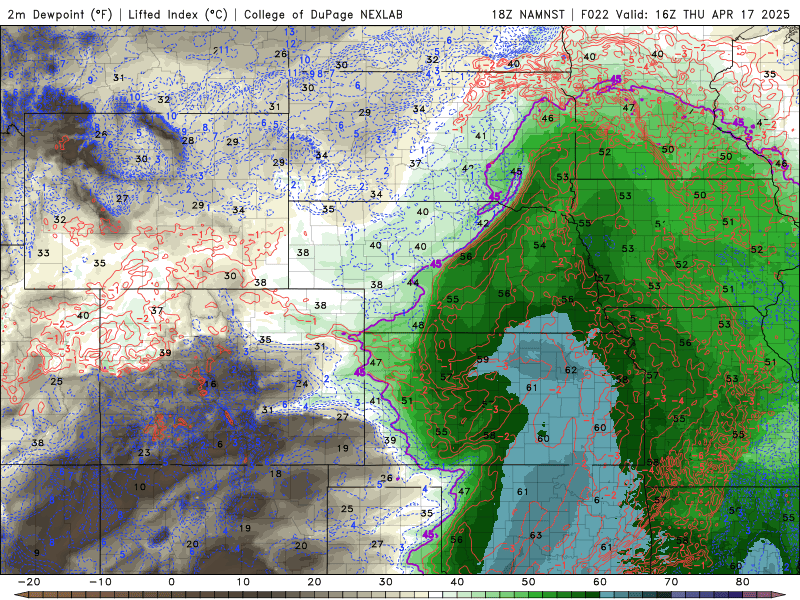Click the 30 label on the color scale
The width and height of the screenshot is (800, 600).
[386, 582]
